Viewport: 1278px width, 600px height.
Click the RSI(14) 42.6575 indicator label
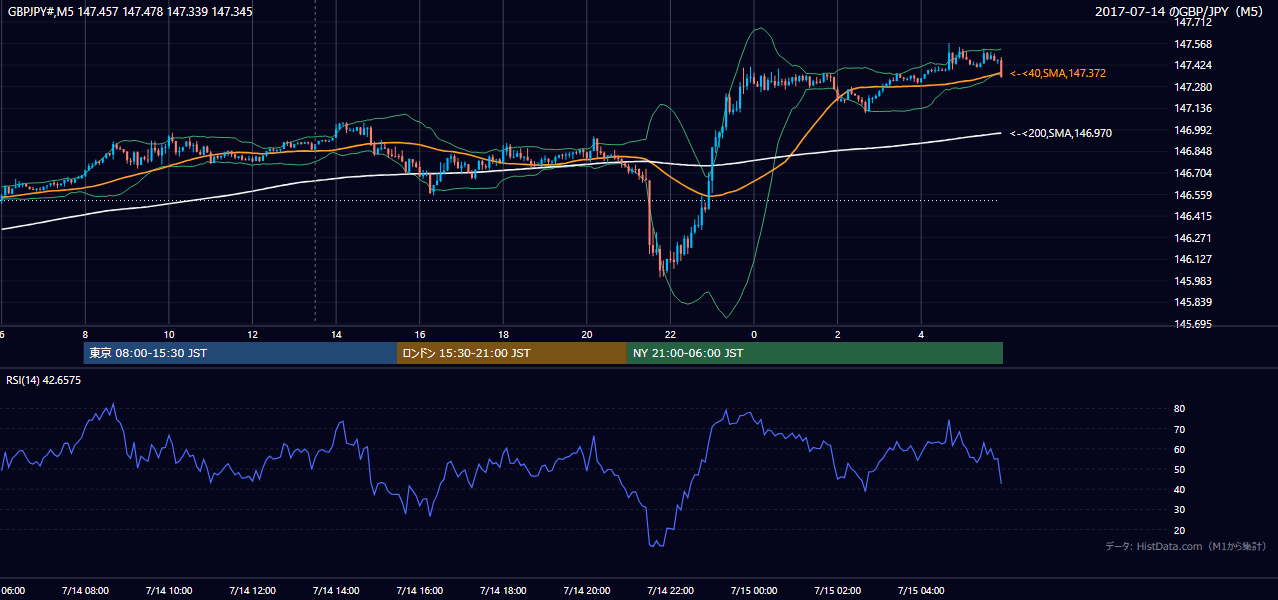click(44, 380)
